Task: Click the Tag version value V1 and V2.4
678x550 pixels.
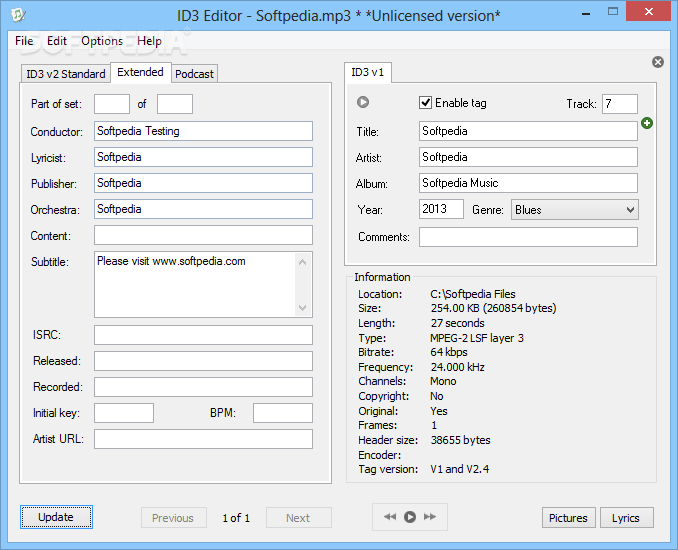Action: point(460,469)
